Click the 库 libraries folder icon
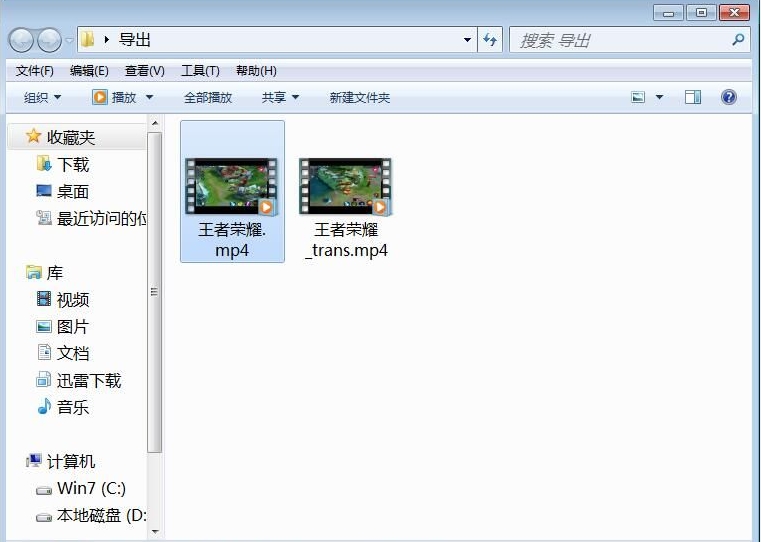 33,272
